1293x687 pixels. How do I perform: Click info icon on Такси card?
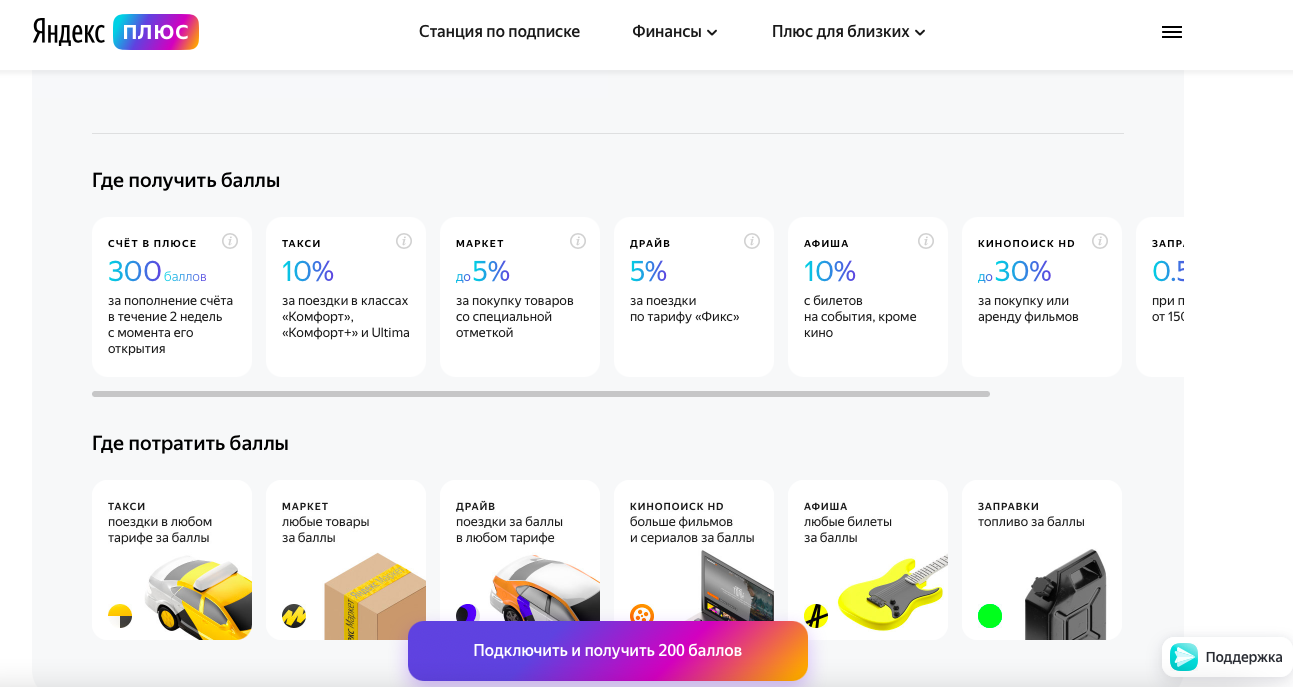[x=404, y=241]
